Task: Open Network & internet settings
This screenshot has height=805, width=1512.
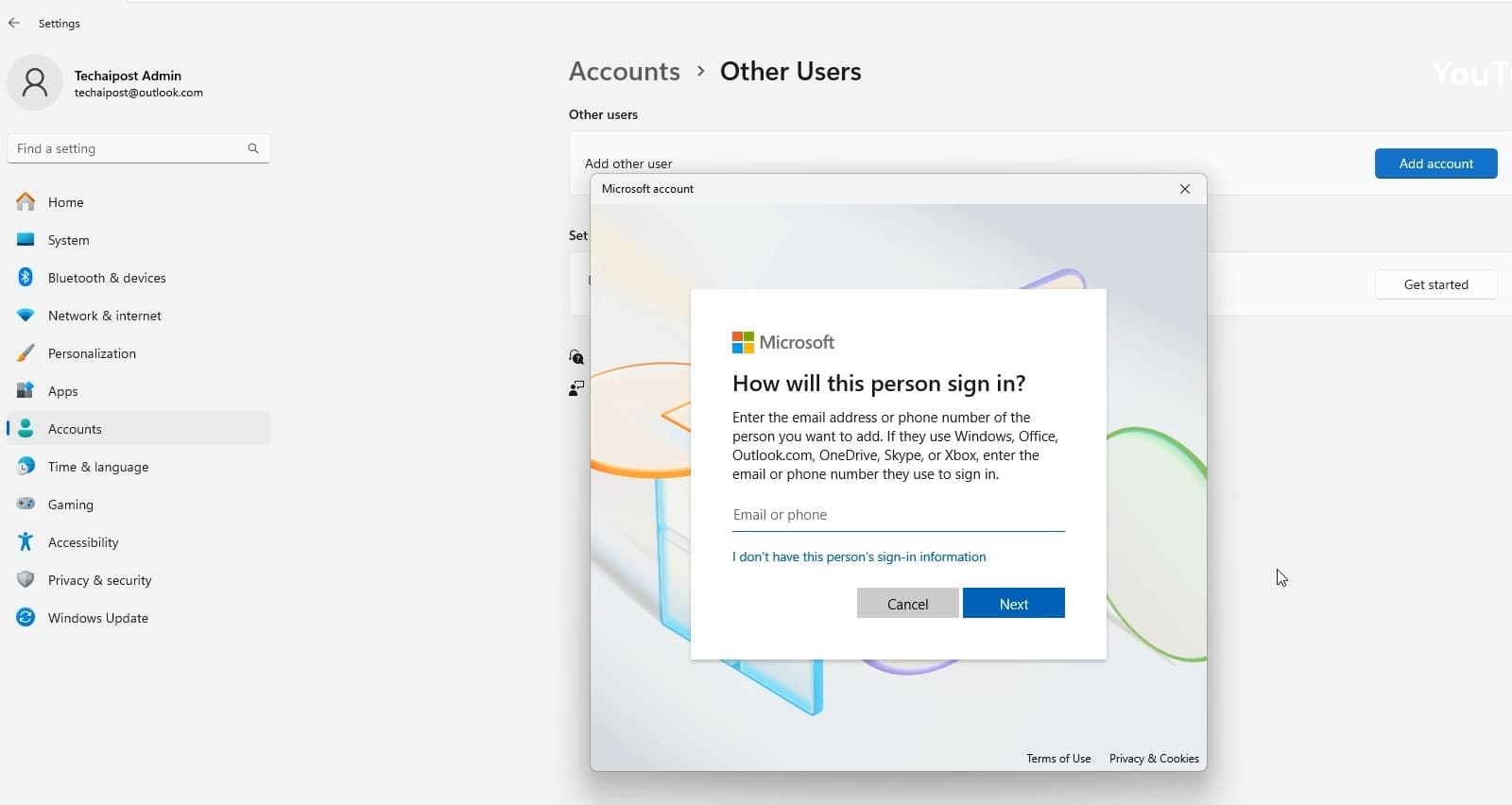Action: click(139, 315)
